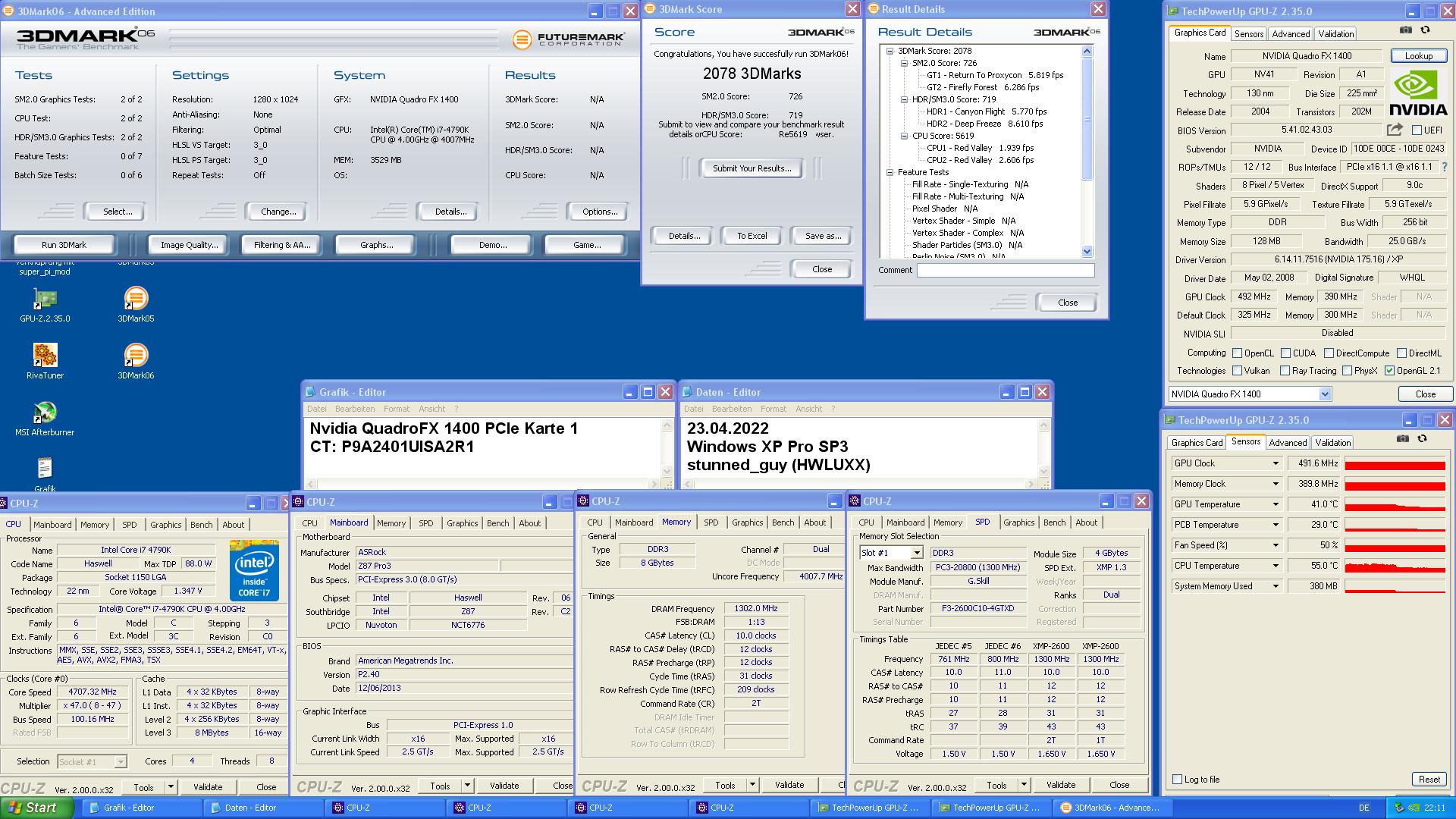Toggle the DirectML checkbox in GPU-Z
This screenshot has width=1456, height=819.
point(1402,353)
